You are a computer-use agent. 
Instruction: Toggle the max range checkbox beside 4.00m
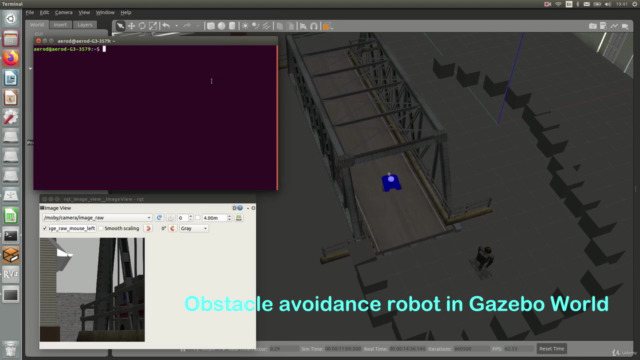[x=198, y=218]
